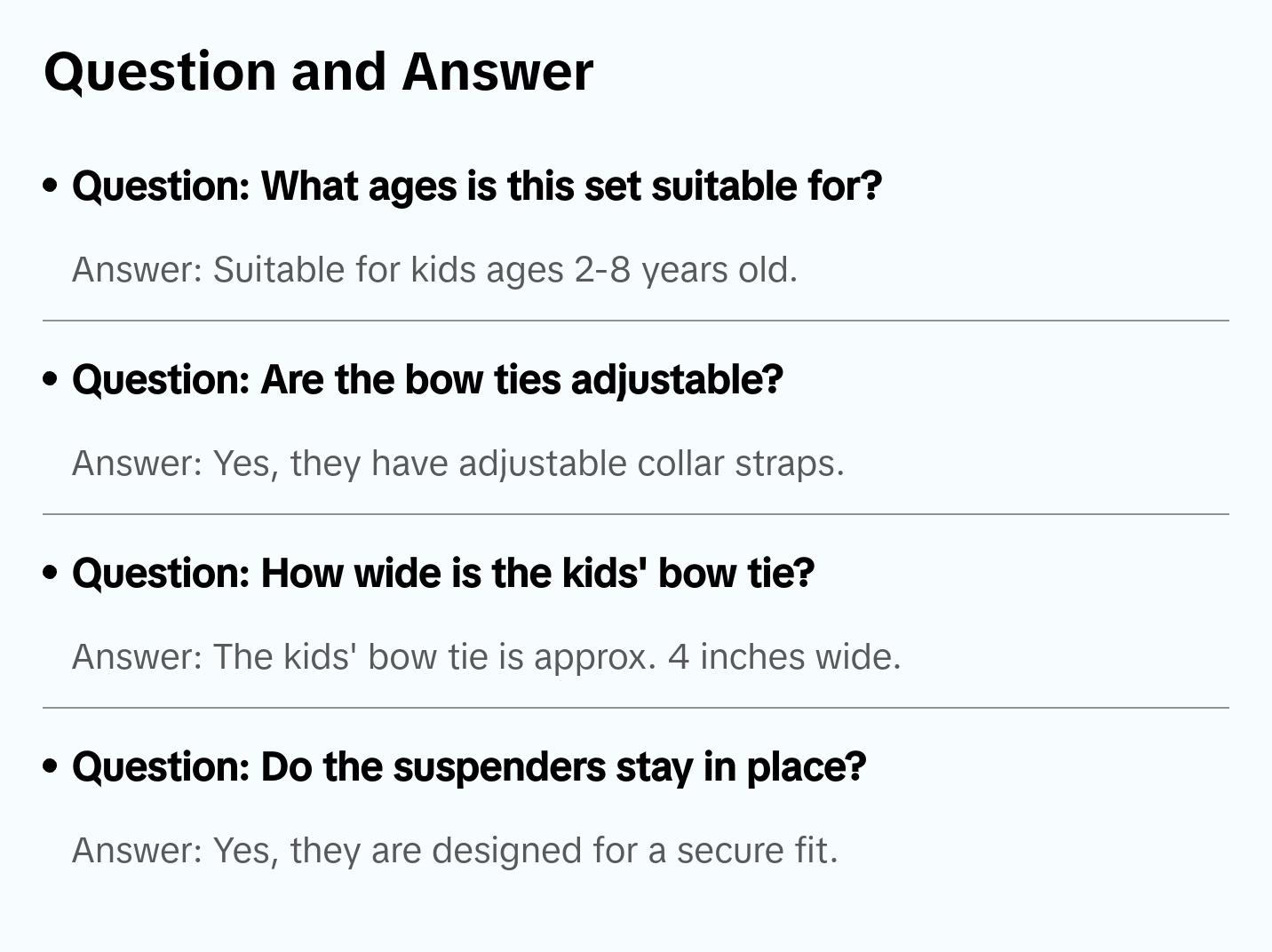1272x952 pixels.
Task: Open the "Do the suspenders stay in place?" question
Action: pos(468,767)
